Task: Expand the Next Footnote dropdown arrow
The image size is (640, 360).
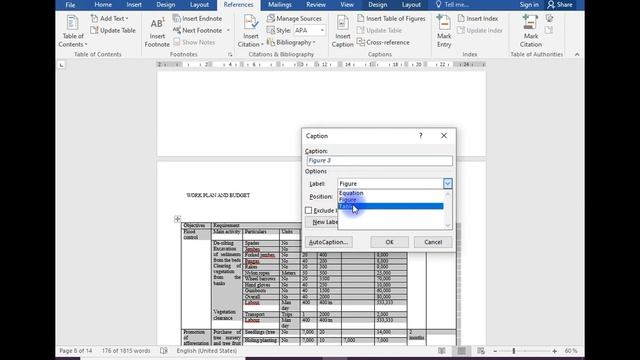Action: [228, 30]
